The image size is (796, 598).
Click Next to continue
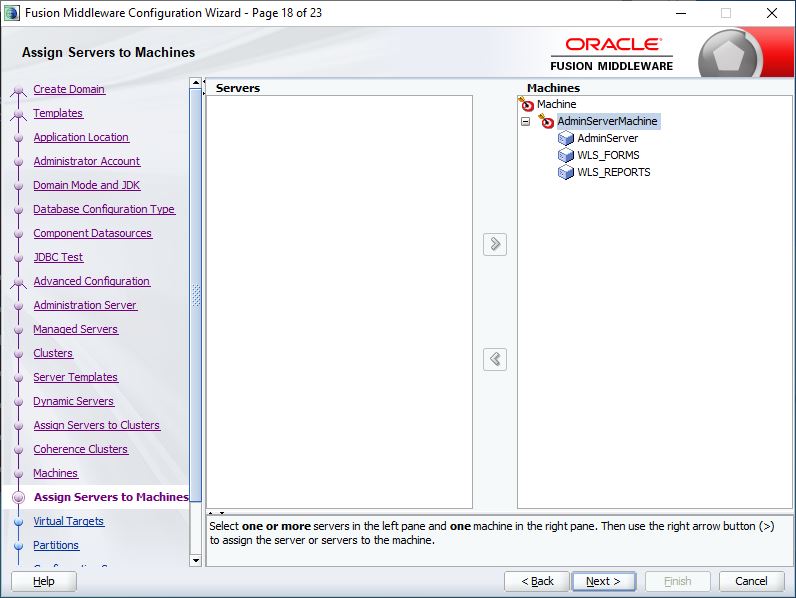604,581
